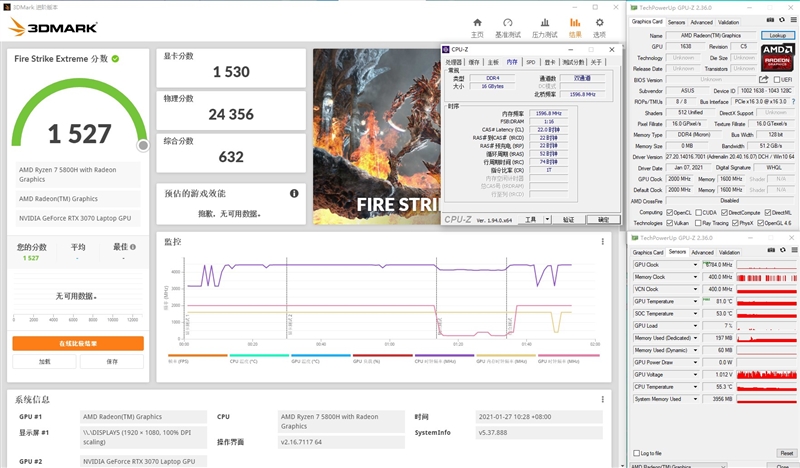Image resolution: width=800 pixels, height=468 pixels.
Task: Toggle the Ray Tracing checkbox
Action: coord(698,223)
